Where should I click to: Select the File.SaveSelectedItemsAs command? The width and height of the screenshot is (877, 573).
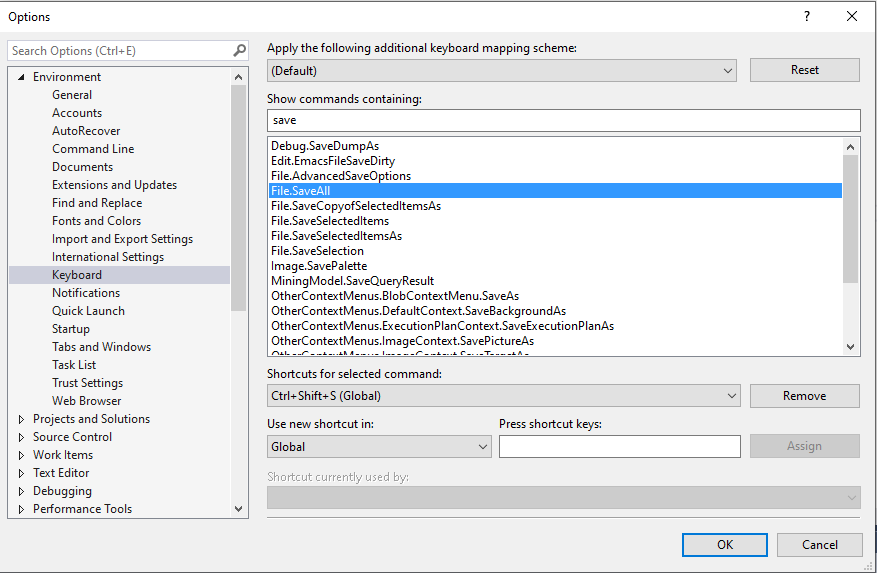pos(336,236)
